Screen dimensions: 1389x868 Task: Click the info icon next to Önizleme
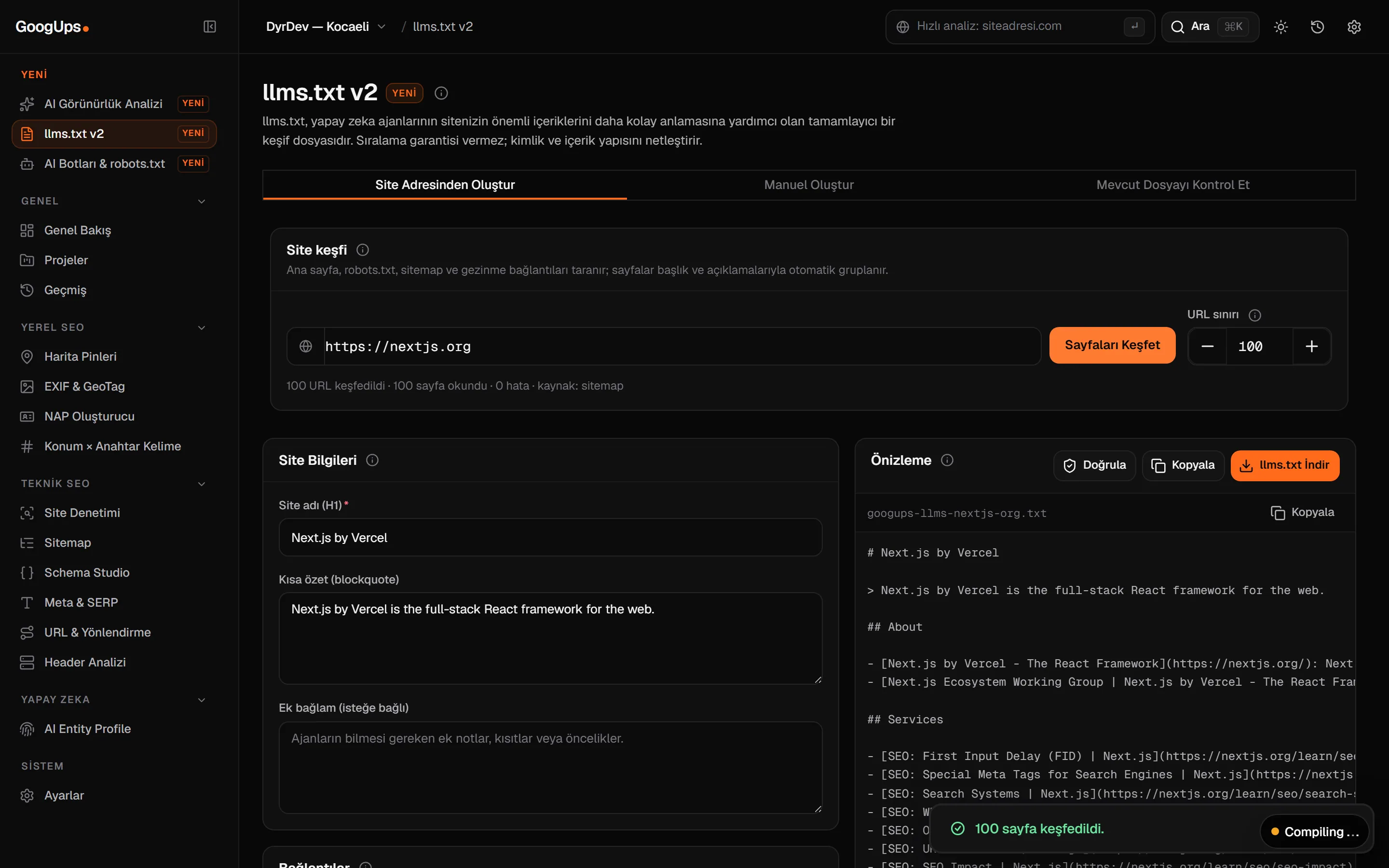pyautogui.click(x=947, y=461)
